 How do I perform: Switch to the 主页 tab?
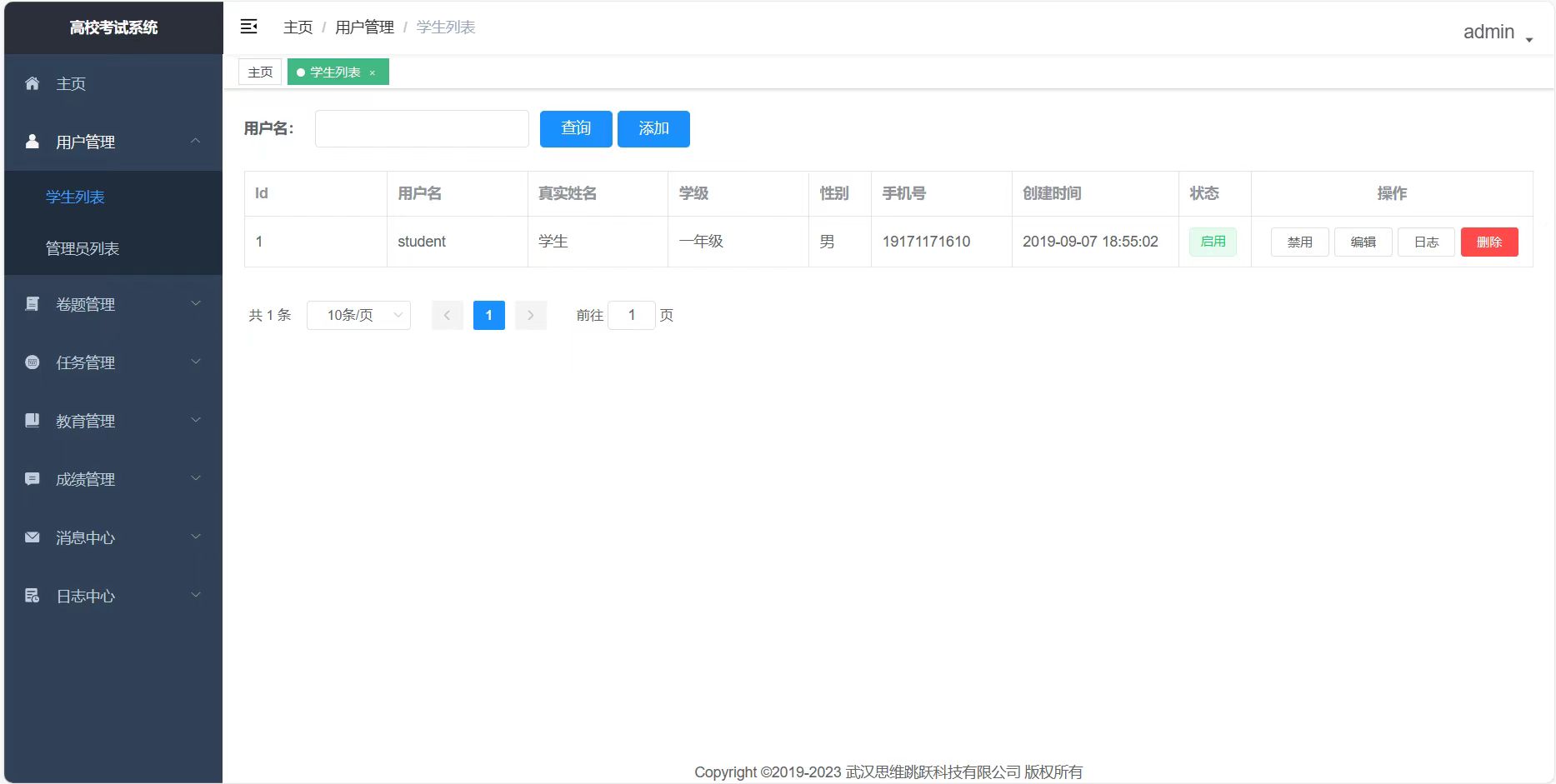pos(260,72)
